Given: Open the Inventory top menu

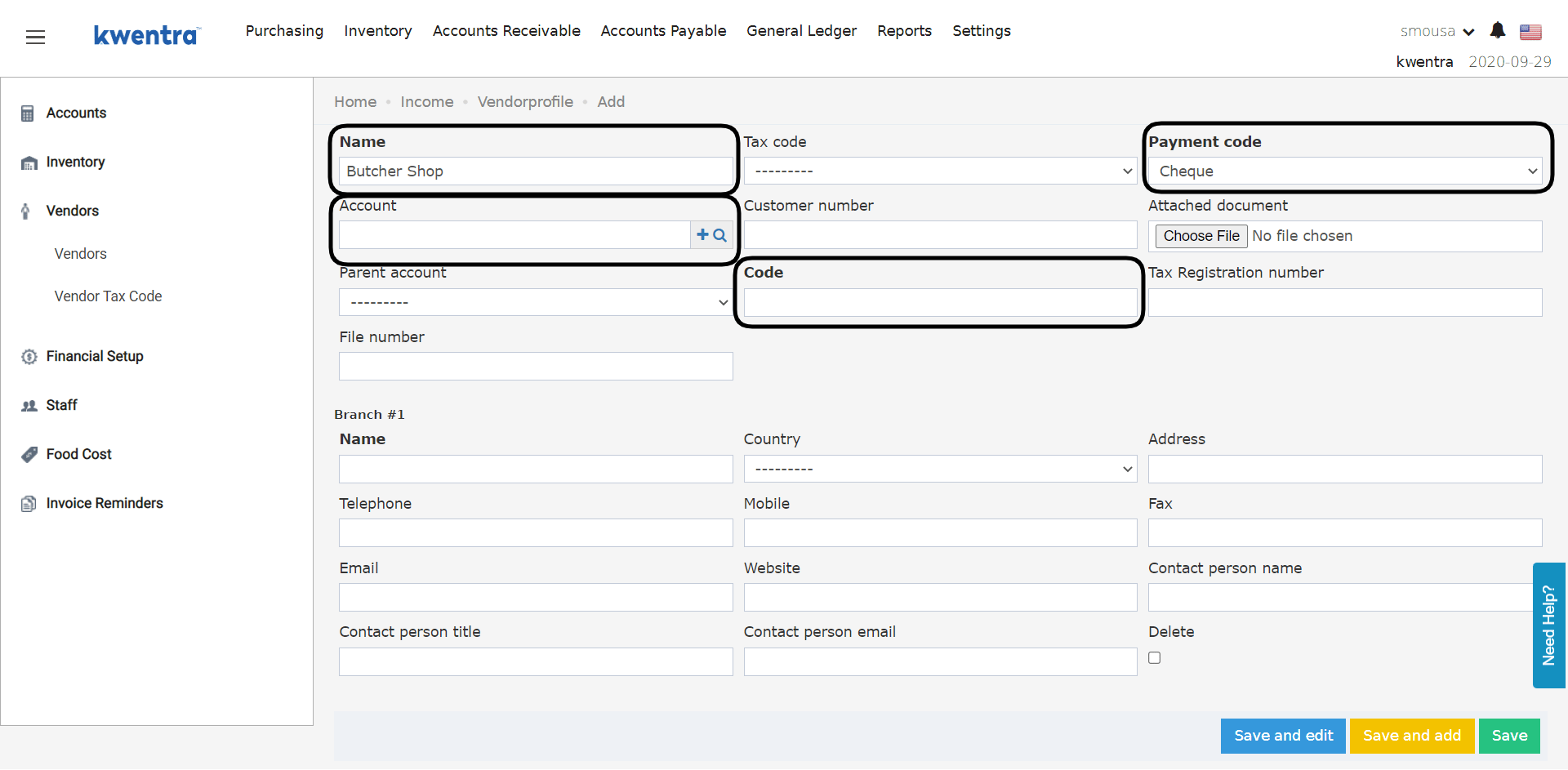Looking at the screenshot, I should tap(378, 31).
